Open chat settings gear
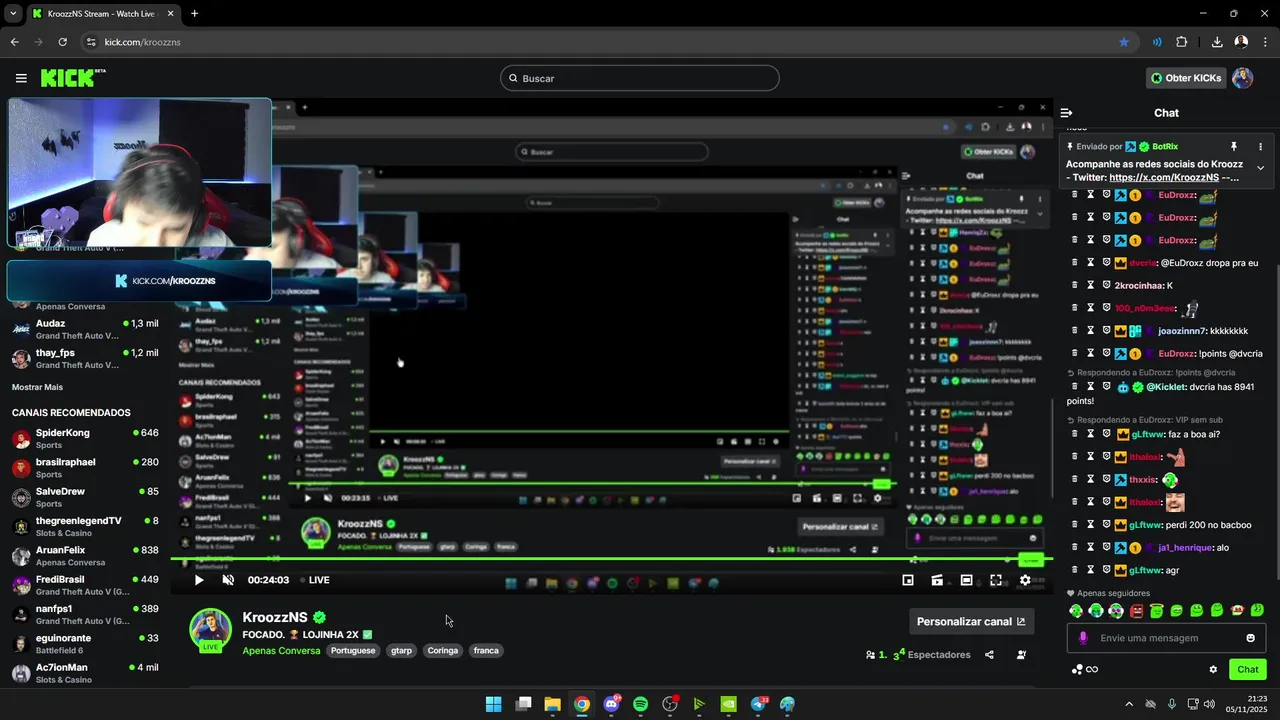The image size is (1280, 720). click(x=1213, y=669)
